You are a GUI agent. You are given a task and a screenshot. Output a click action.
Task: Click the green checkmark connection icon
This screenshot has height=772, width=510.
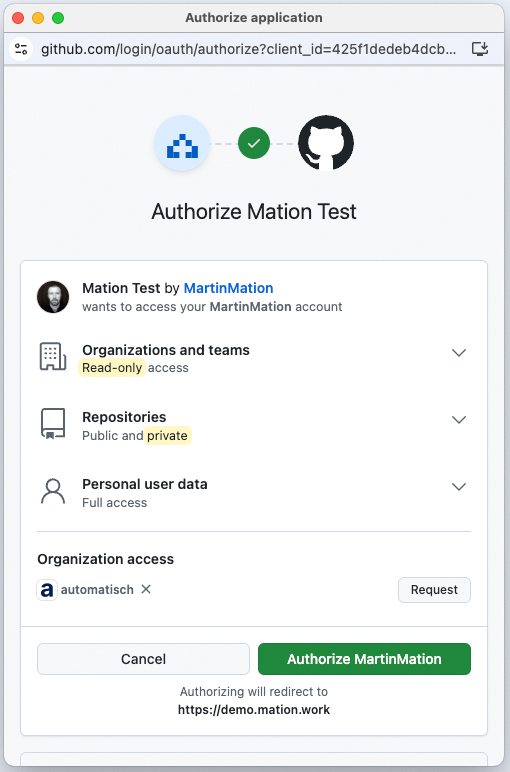254,143
